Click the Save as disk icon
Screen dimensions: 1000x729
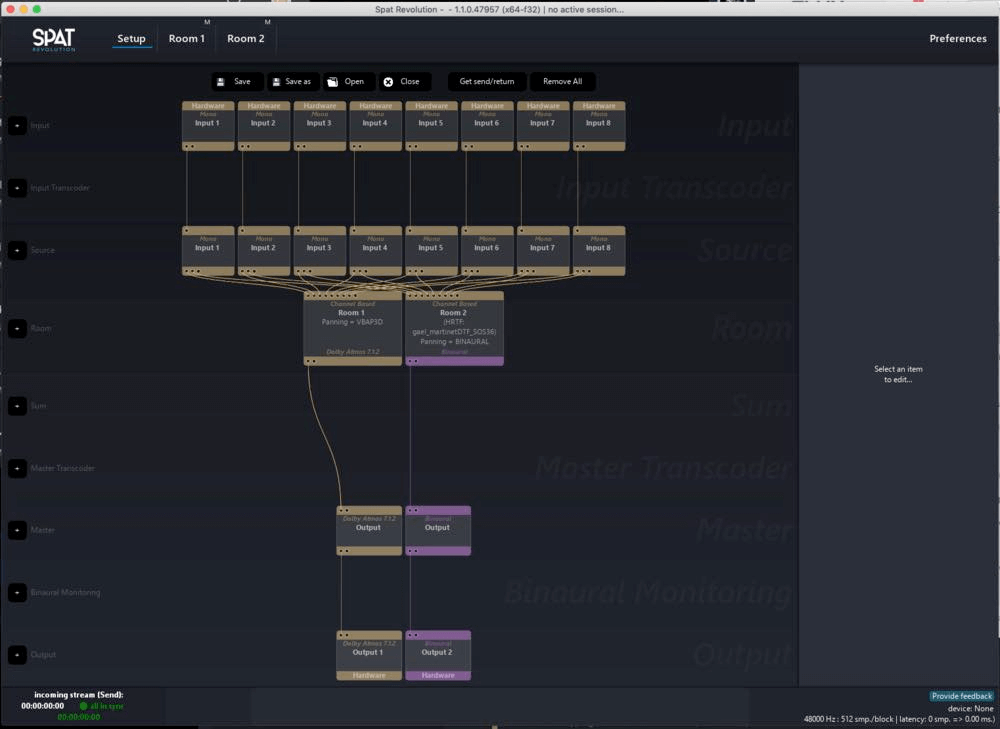[x=274, y=82]
